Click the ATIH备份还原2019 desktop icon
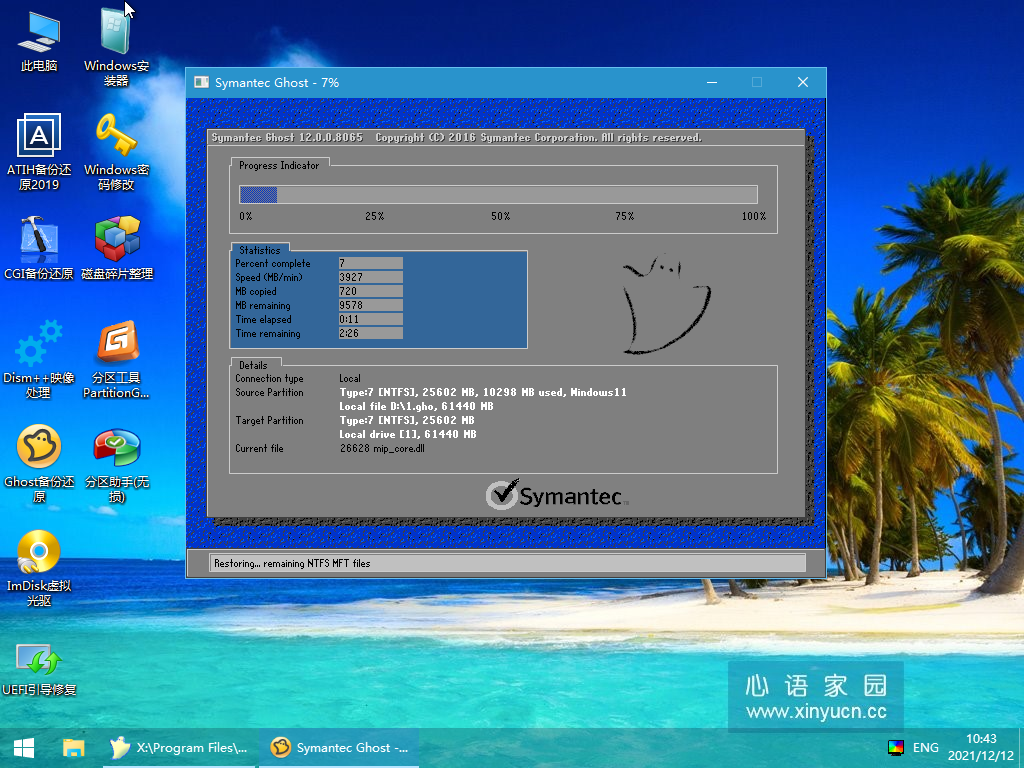Image resolution: width=1024 pixels, height=768 pixels. tap(39, 152)
